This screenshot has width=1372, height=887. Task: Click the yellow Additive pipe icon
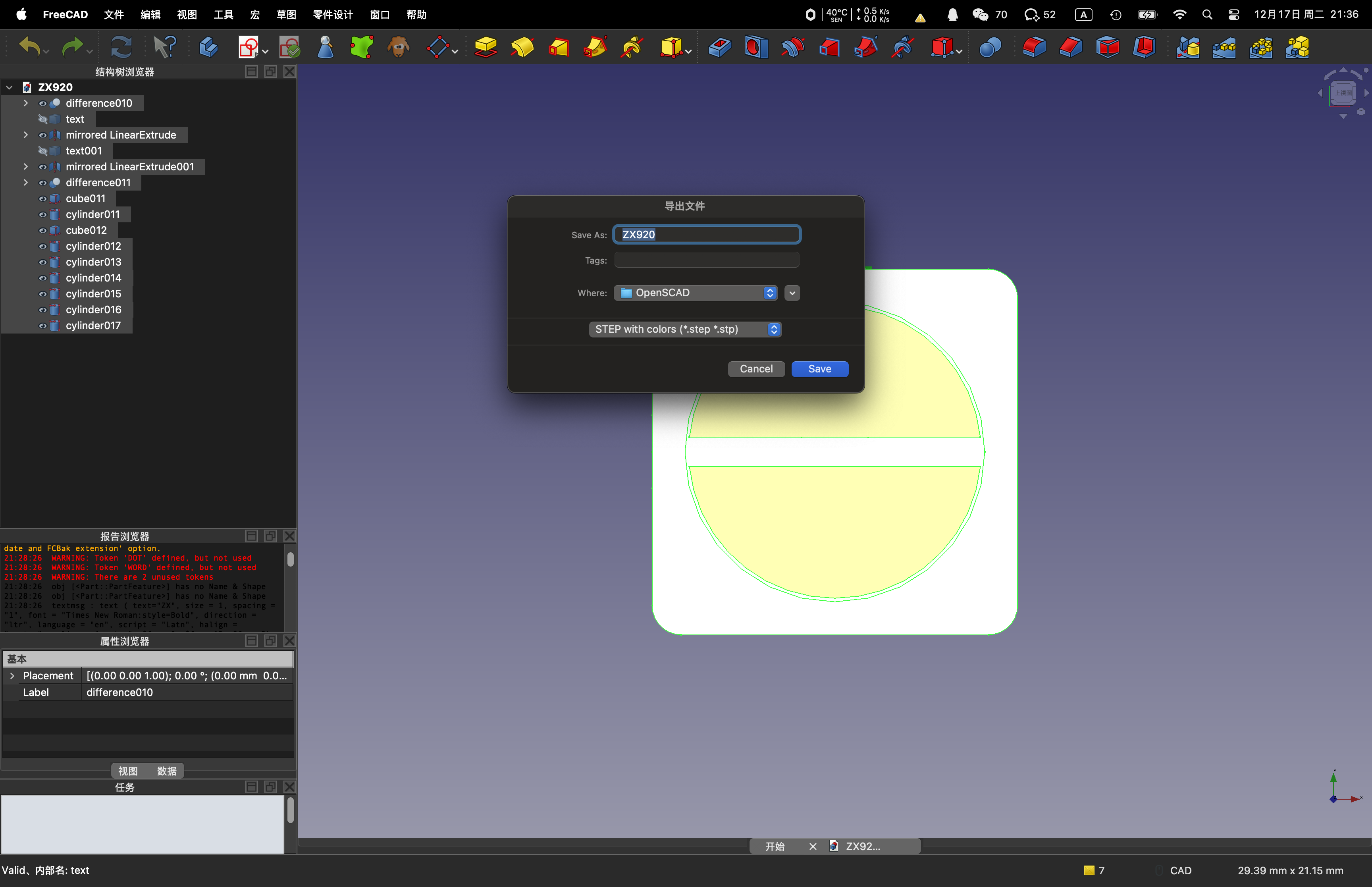point(595,47)
